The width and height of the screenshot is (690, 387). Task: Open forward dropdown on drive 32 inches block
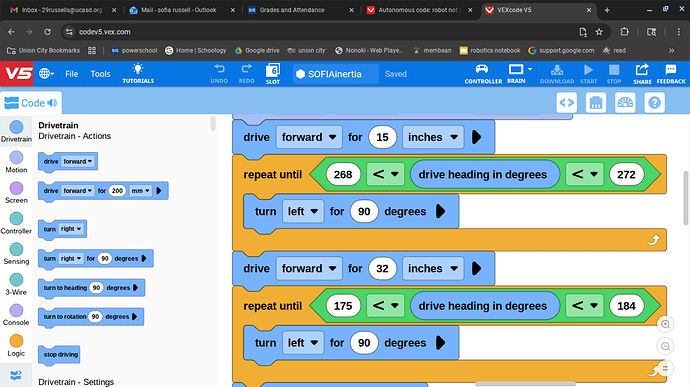309,269
